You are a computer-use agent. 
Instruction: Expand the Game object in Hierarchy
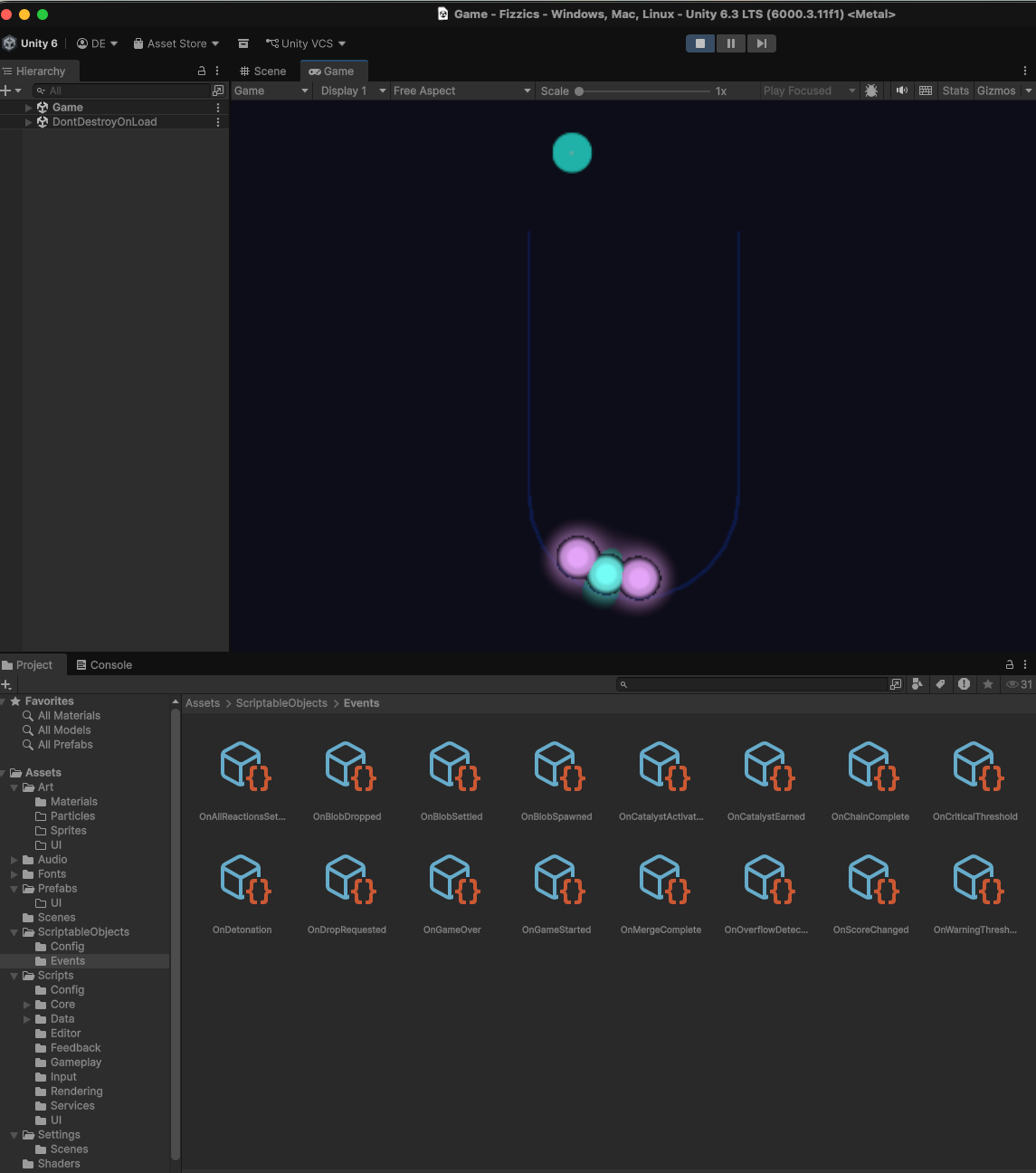pyautogui.click(x=29, y=108)
